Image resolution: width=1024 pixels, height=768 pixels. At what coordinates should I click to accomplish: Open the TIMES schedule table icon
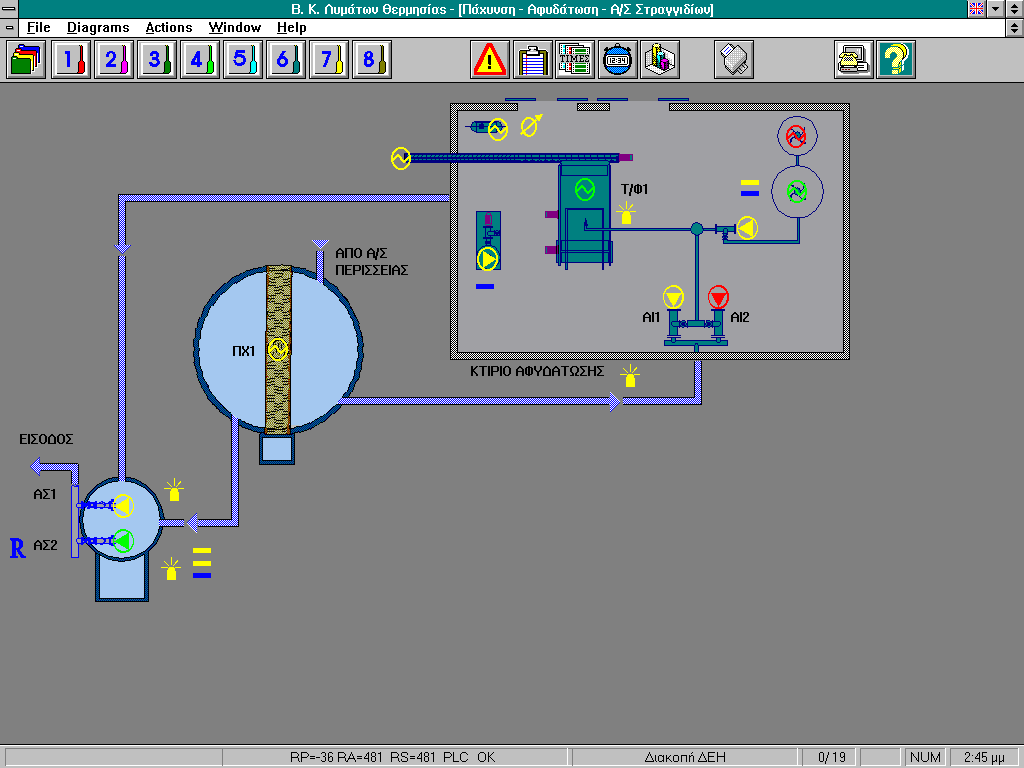pos(575,60)
